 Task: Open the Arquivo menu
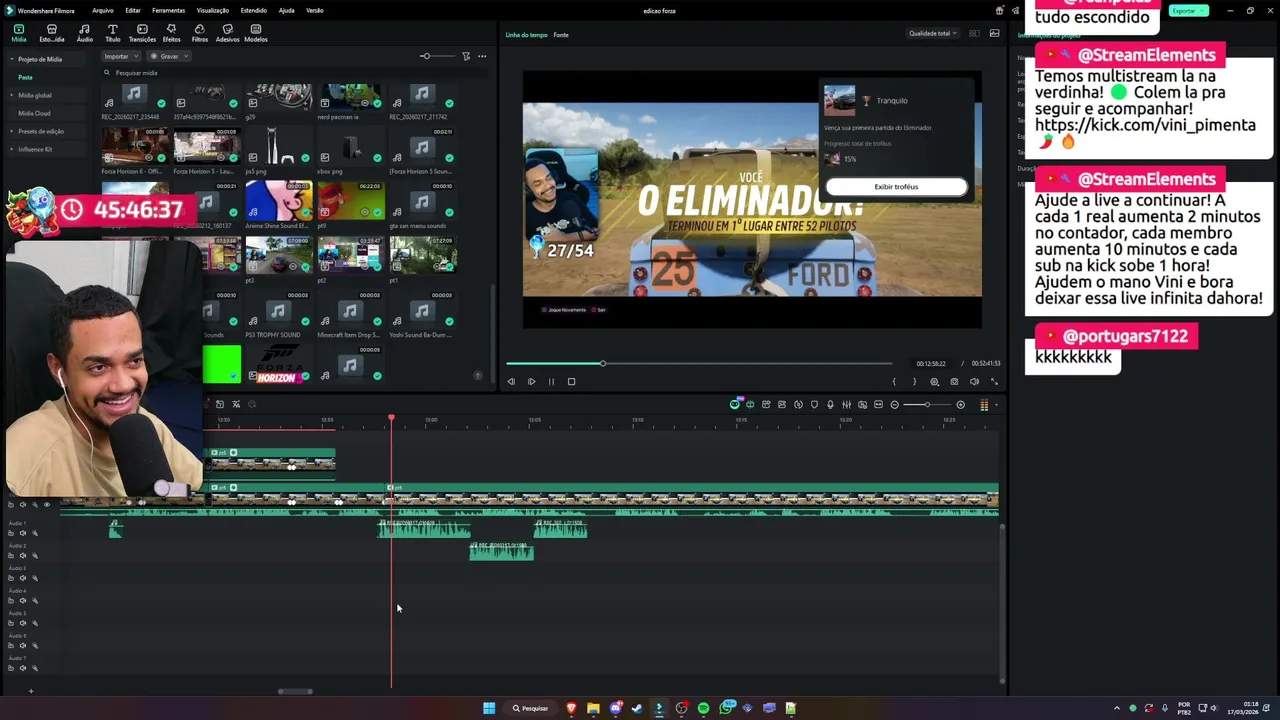[x=102, y=10]
